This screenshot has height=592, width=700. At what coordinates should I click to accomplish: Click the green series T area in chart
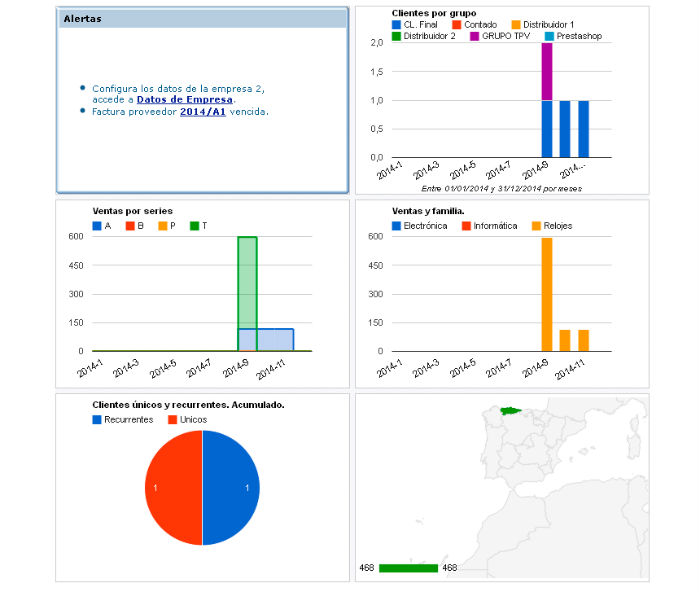[x=247, y=282]
